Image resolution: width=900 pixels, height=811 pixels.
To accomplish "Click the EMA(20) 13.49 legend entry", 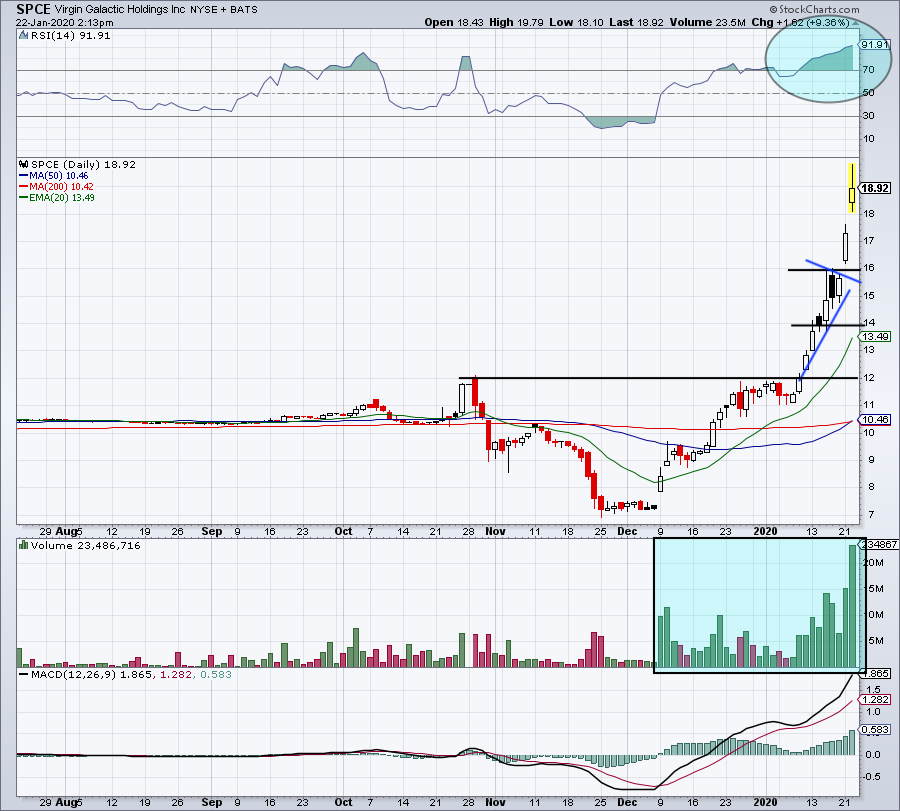I will point(57,197).
